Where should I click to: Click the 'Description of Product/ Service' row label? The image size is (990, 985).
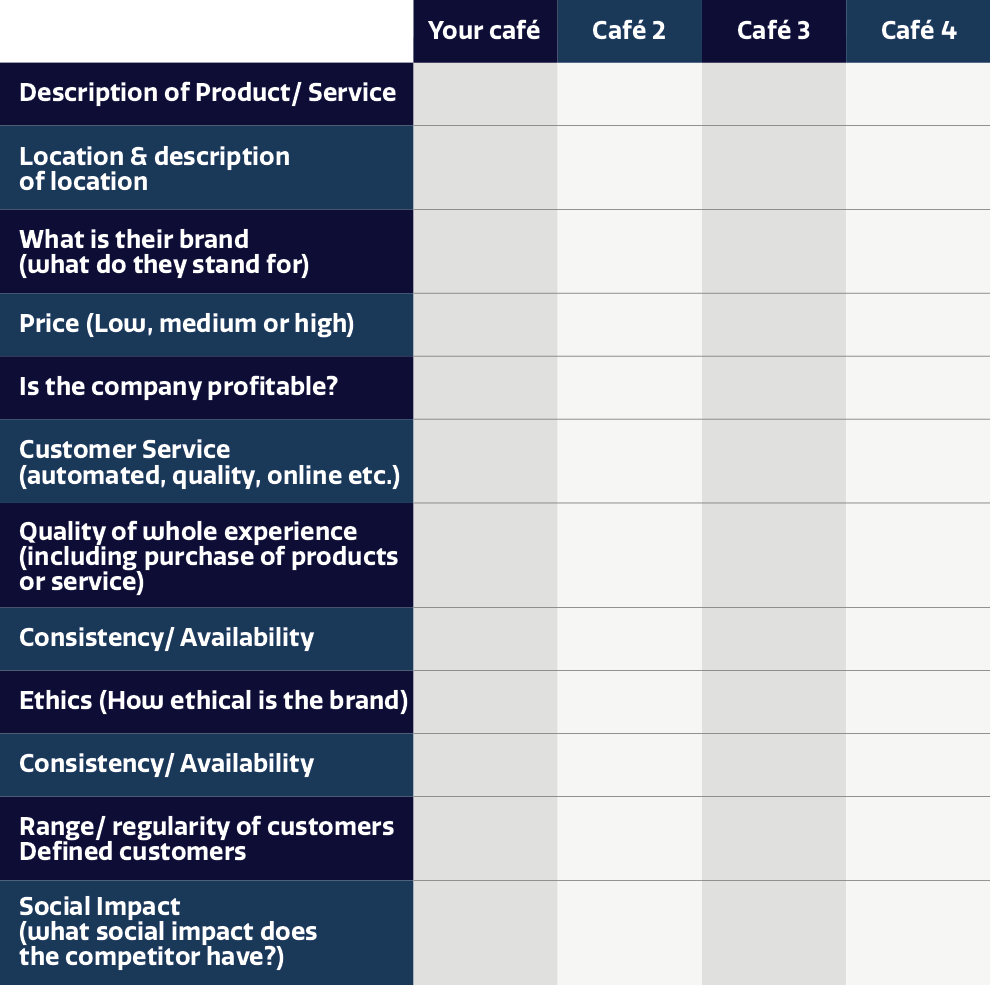point(206,93)
